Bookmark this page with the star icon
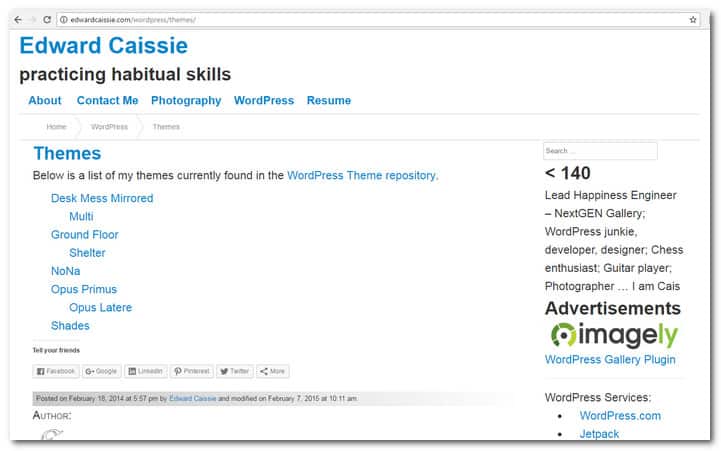The image size is (721, 451). 693,19
